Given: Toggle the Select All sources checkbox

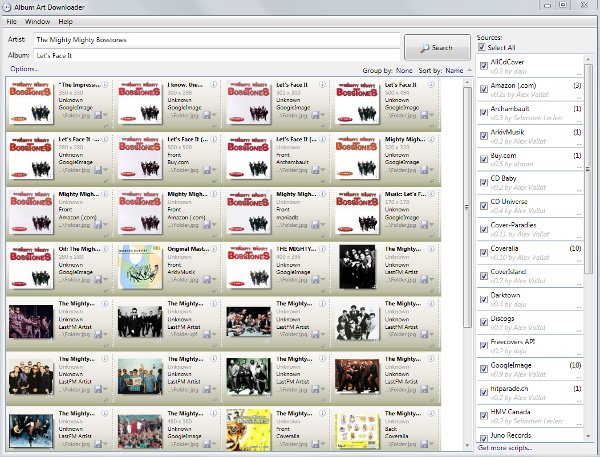Looking at the screenshot, I should tap(482, 47).
